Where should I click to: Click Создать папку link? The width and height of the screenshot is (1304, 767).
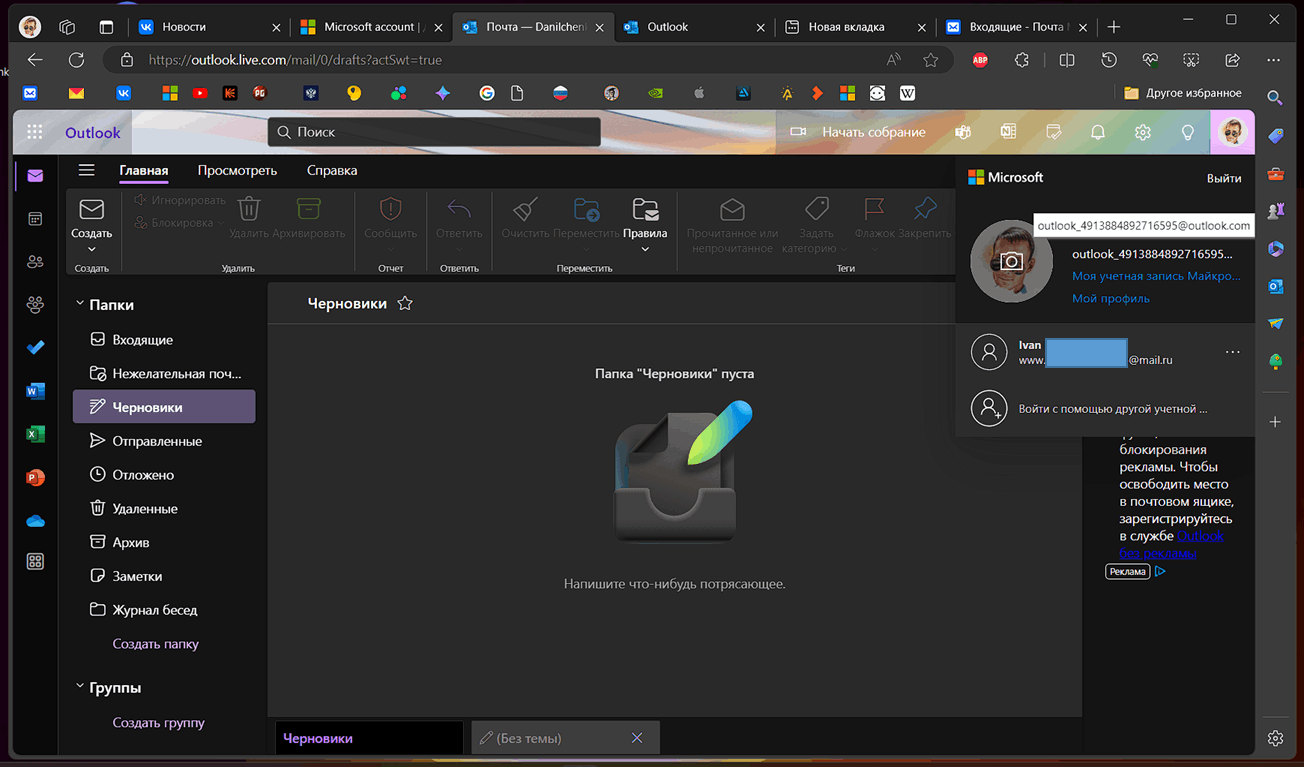pos(156,644)
